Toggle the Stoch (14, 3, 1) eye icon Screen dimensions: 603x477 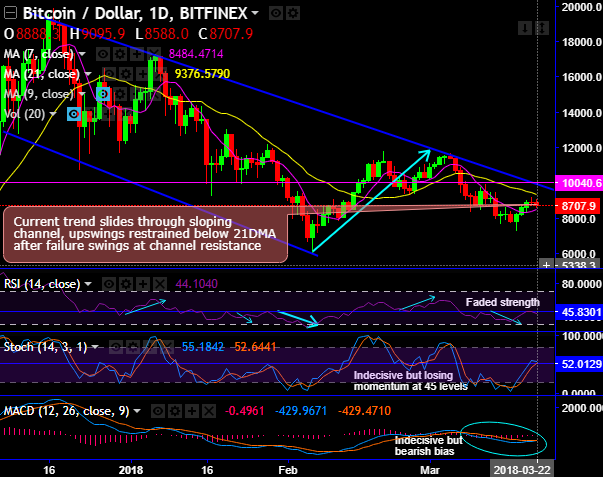click(x=115, y=347)
